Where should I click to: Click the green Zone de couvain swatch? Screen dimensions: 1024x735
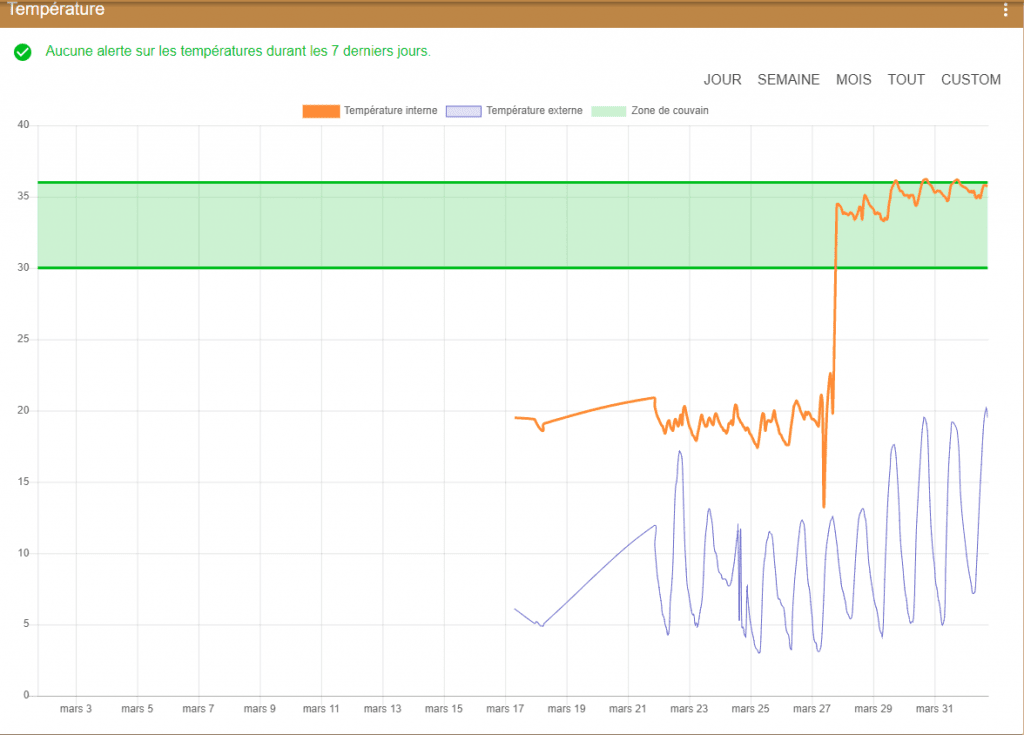(x=609, y=111)
